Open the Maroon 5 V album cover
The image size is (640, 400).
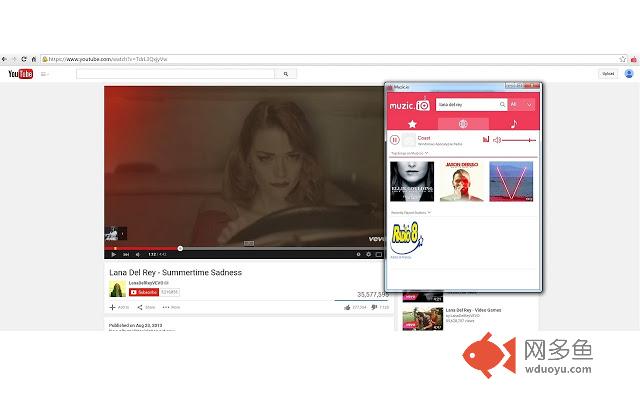pyautogui.click(x=511, y=181)
